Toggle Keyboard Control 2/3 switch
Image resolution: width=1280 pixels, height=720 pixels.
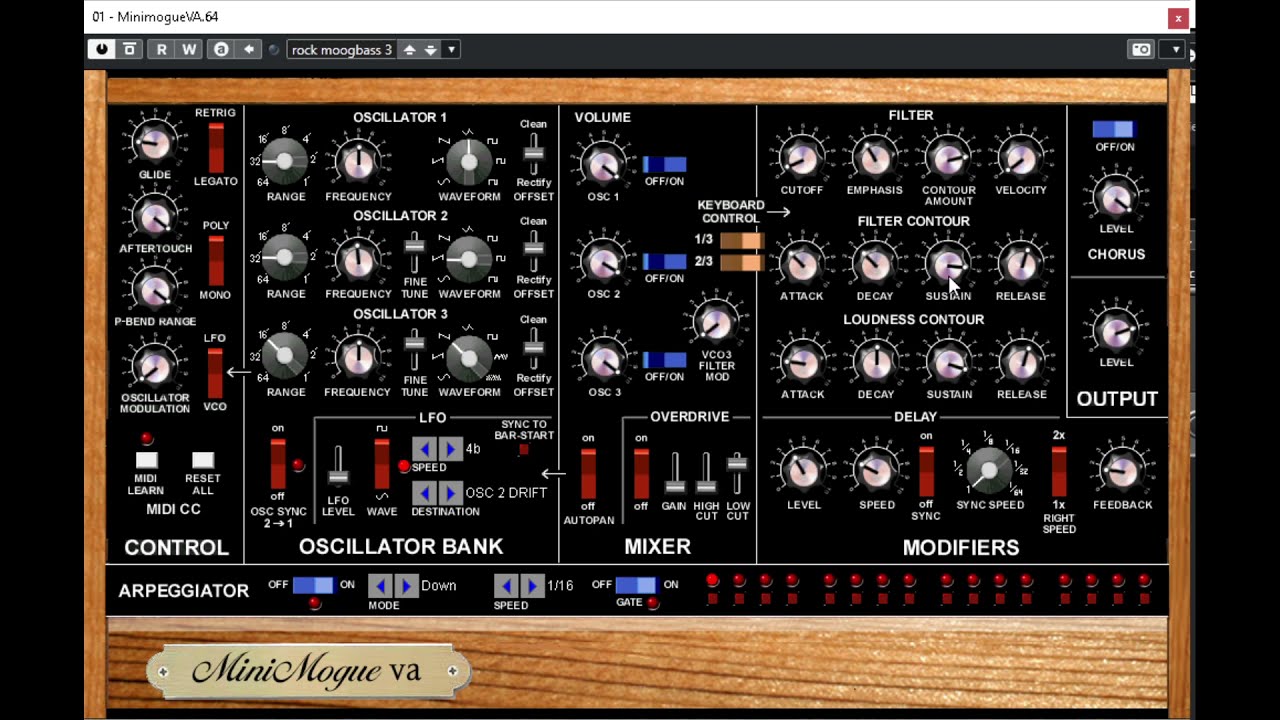click(741, 262)
